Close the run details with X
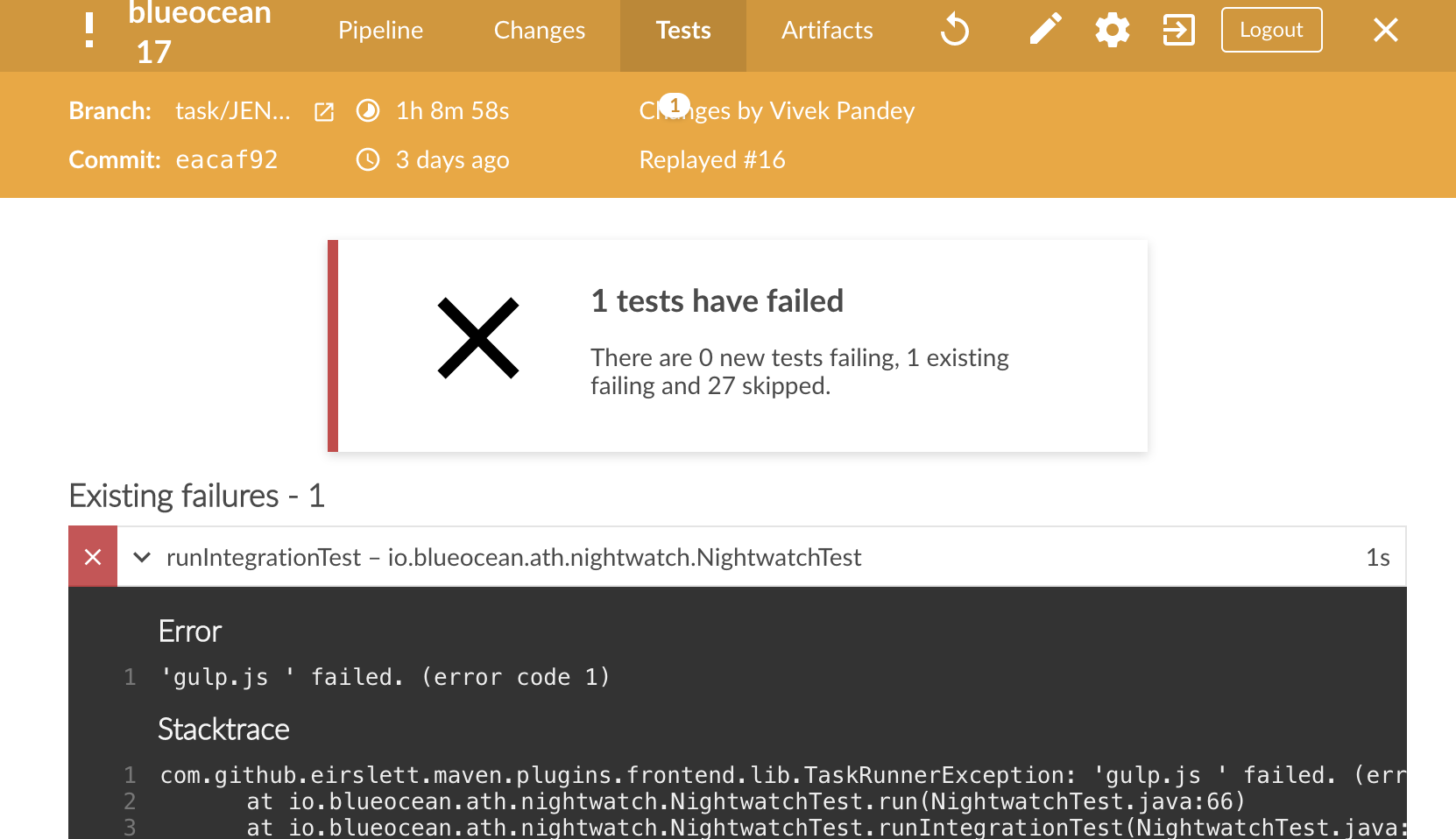This screenshot has width=1456, height=839. click(x=1385, y=31)
